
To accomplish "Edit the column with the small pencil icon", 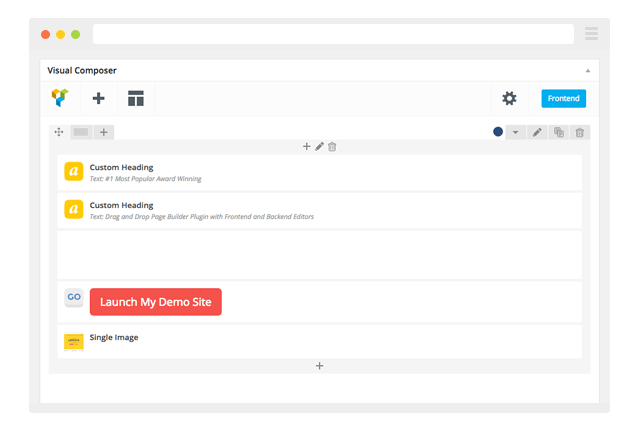I will 320,146.
